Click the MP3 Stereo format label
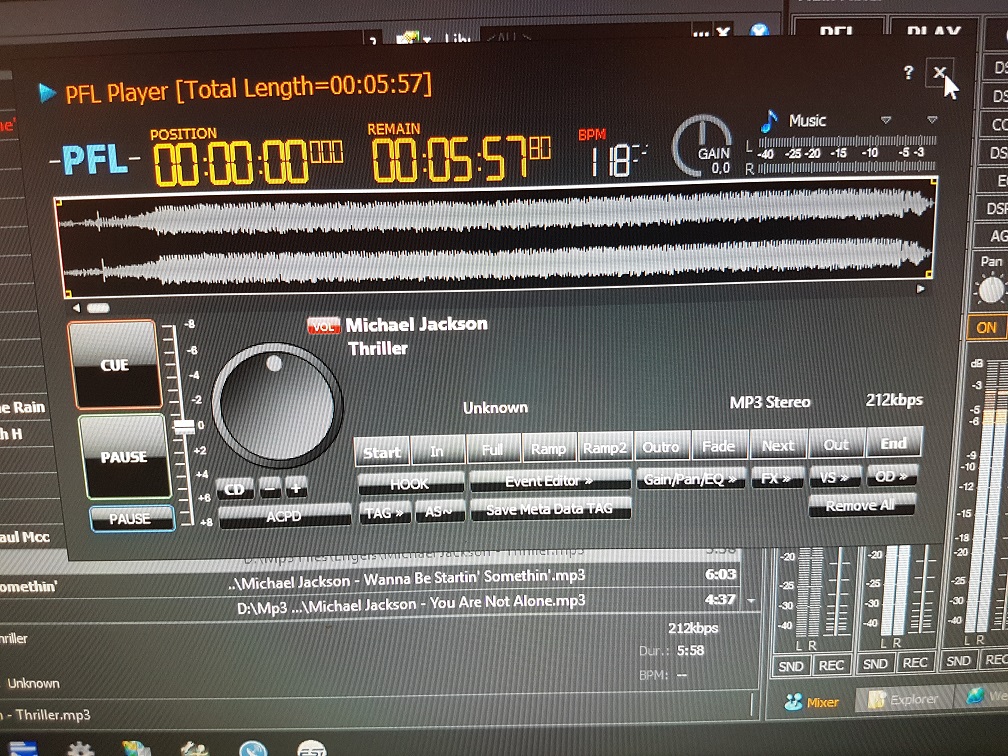 770,402
